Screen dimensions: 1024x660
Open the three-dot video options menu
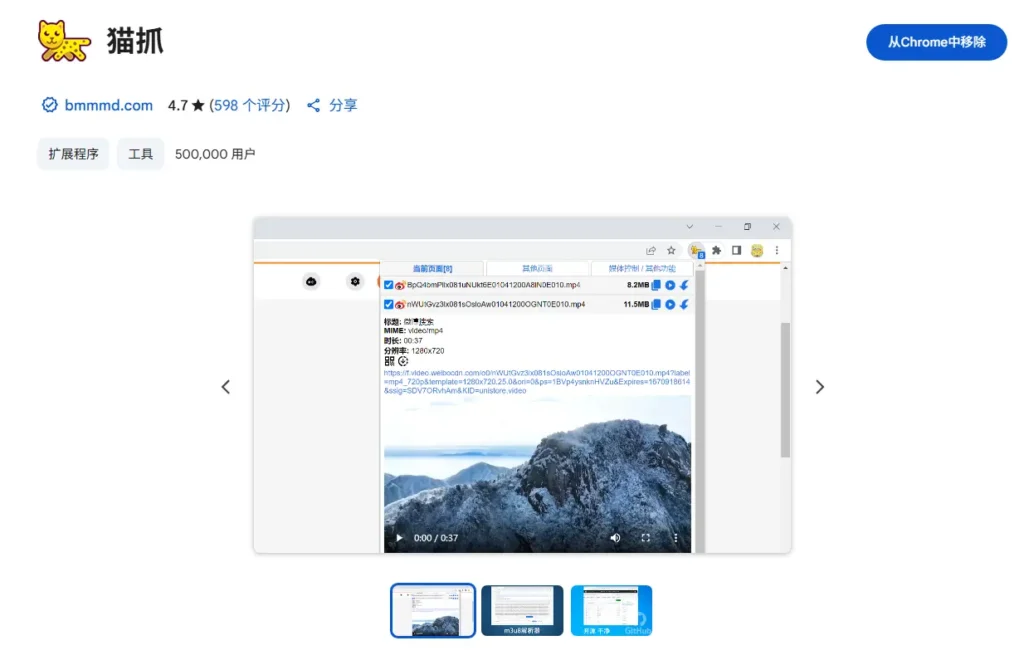(x=675, y=538)
